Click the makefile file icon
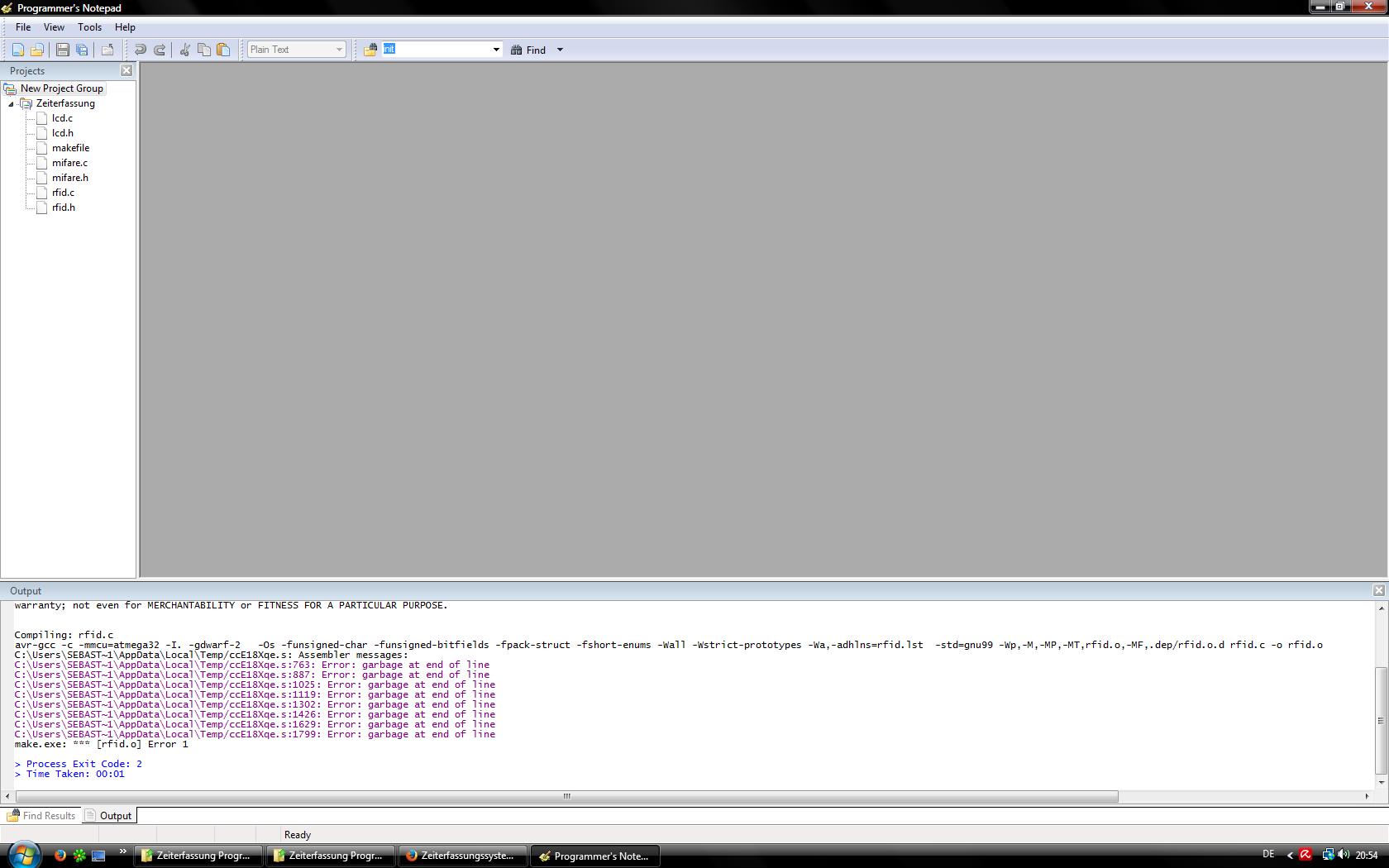1389x868 pixels. (42, 148)
